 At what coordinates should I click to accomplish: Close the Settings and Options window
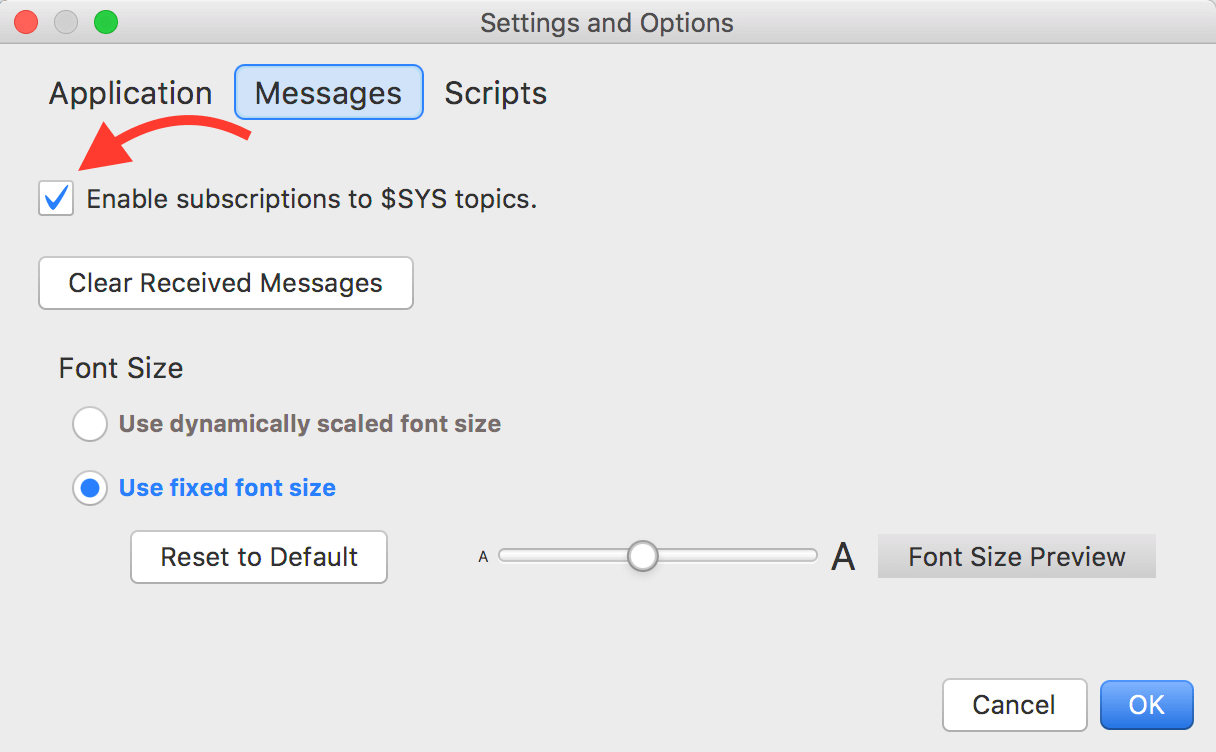coord(26,22)
